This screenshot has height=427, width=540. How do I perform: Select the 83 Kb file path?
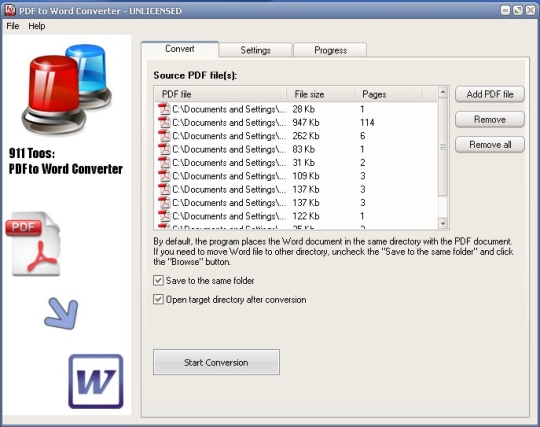[229, 149]
